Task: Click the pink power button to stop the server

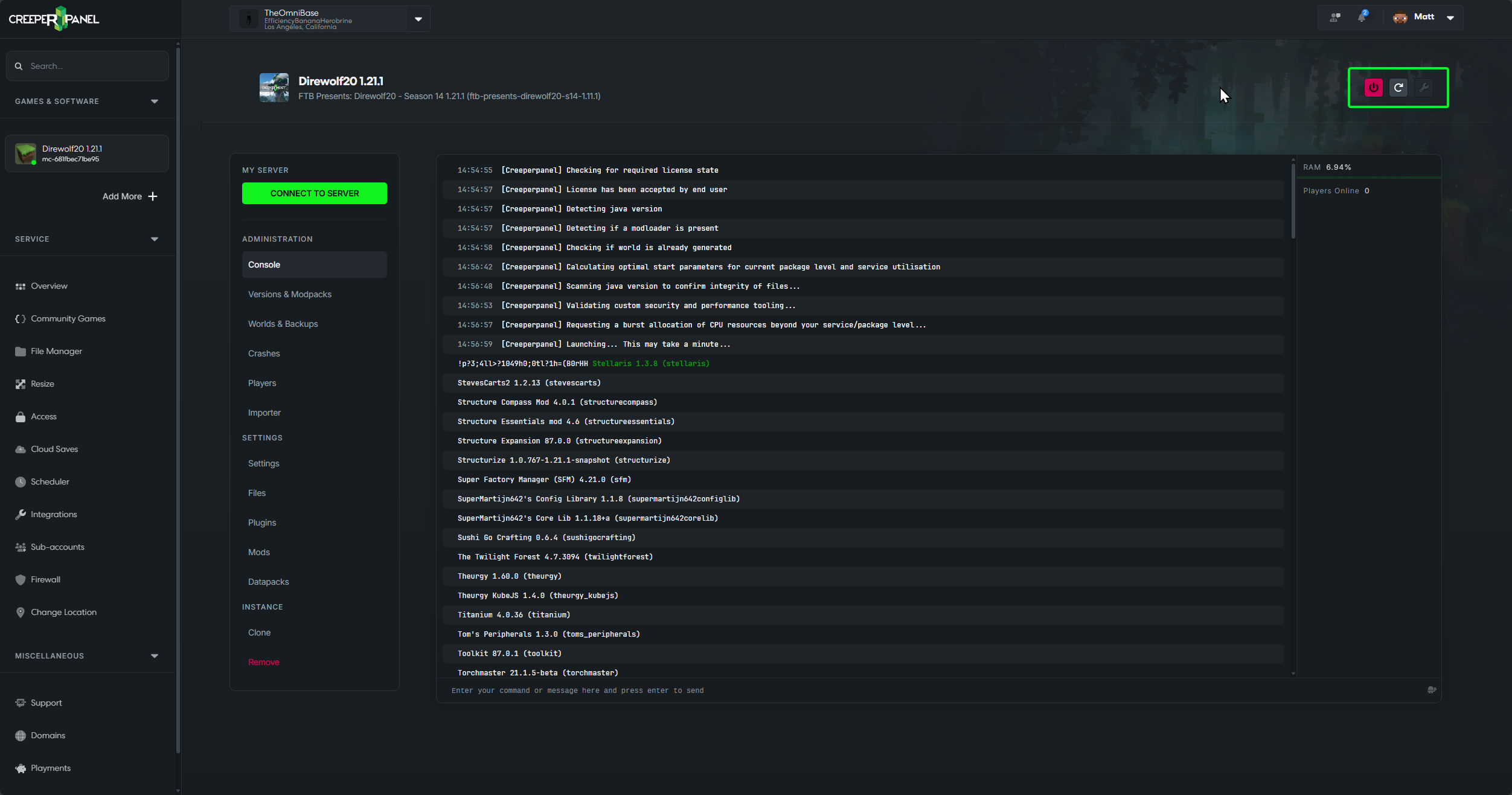Action: [x=1373, y=87]
